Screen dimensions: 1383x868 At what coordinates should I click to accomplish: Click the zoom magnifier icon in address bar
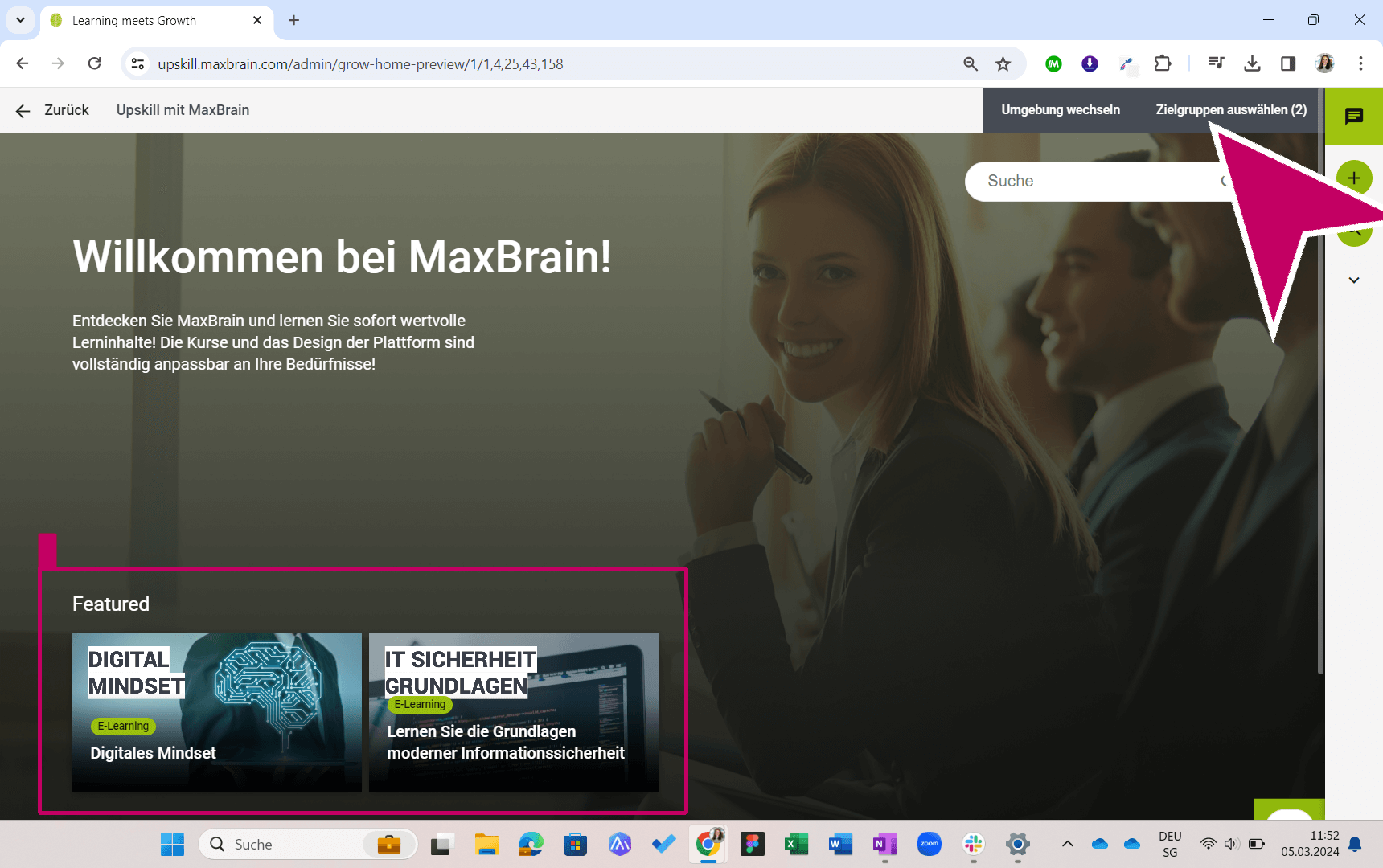pos(971,63)
